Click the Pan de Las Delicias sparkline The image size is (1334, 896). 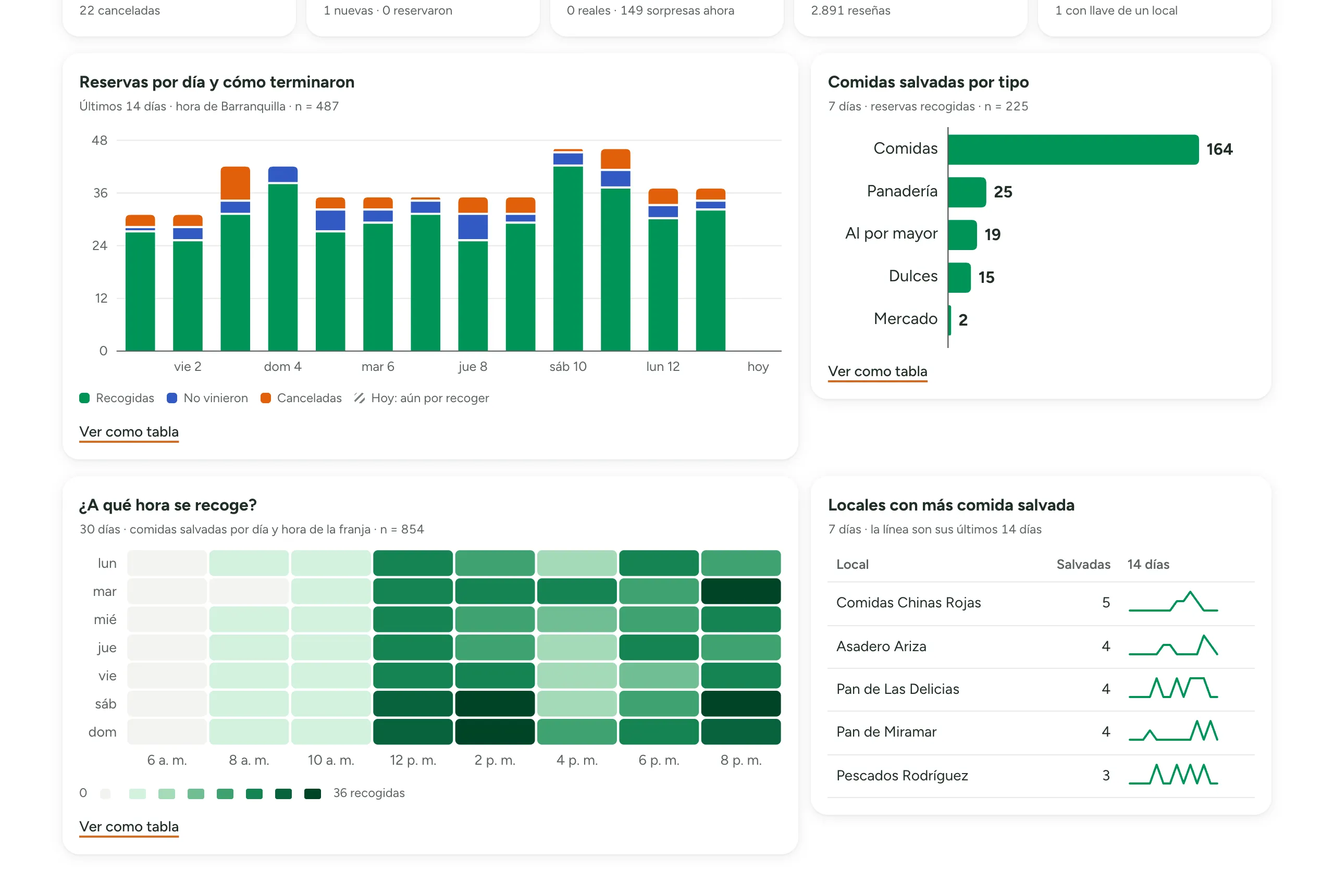pos(1174,688)
